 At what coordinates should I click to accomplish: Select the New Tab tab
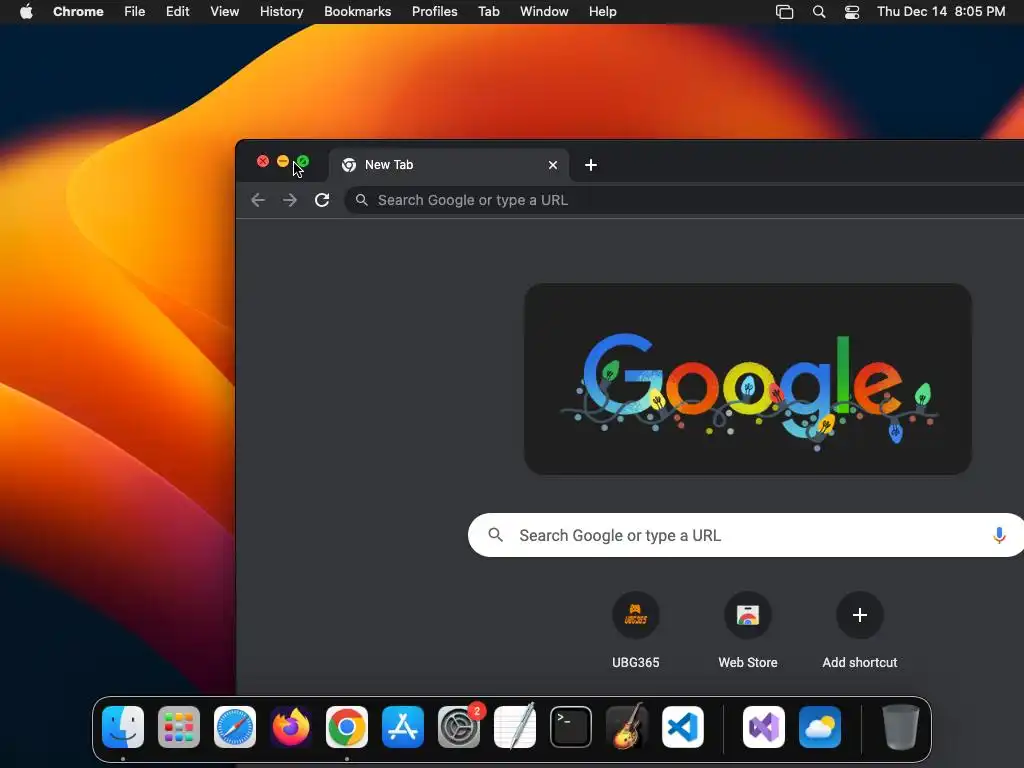point(449,165)
